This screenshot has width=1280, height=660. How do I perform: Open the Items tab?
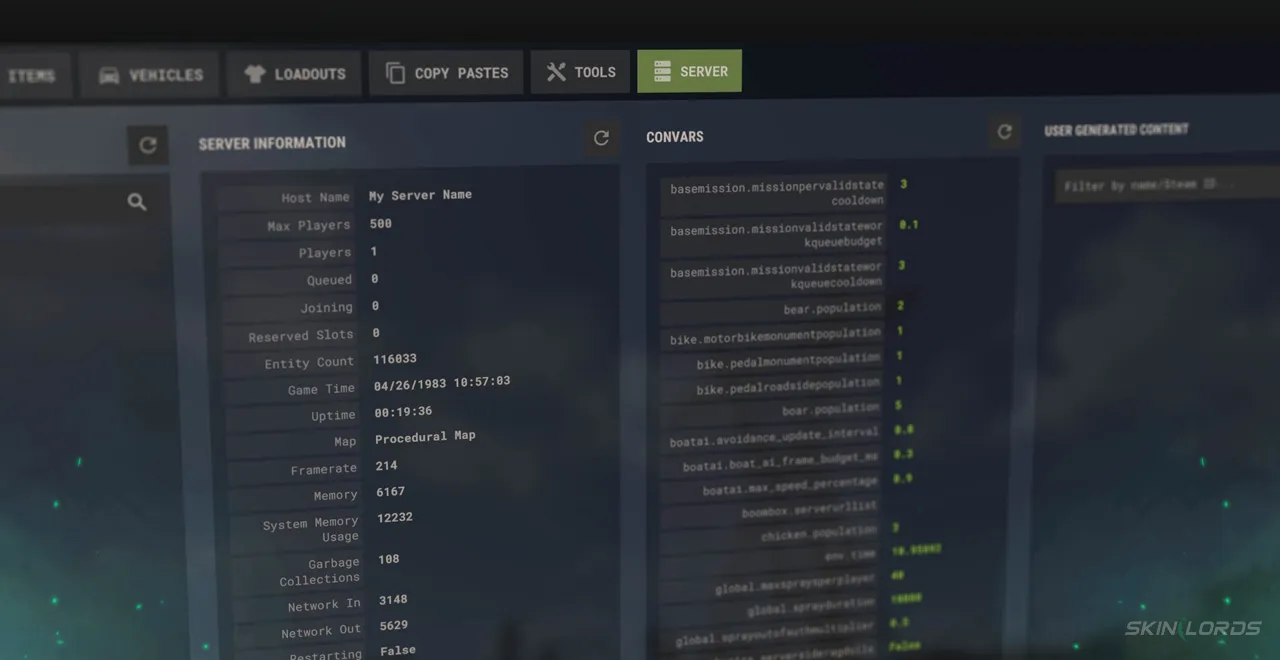tap(33, 76)
